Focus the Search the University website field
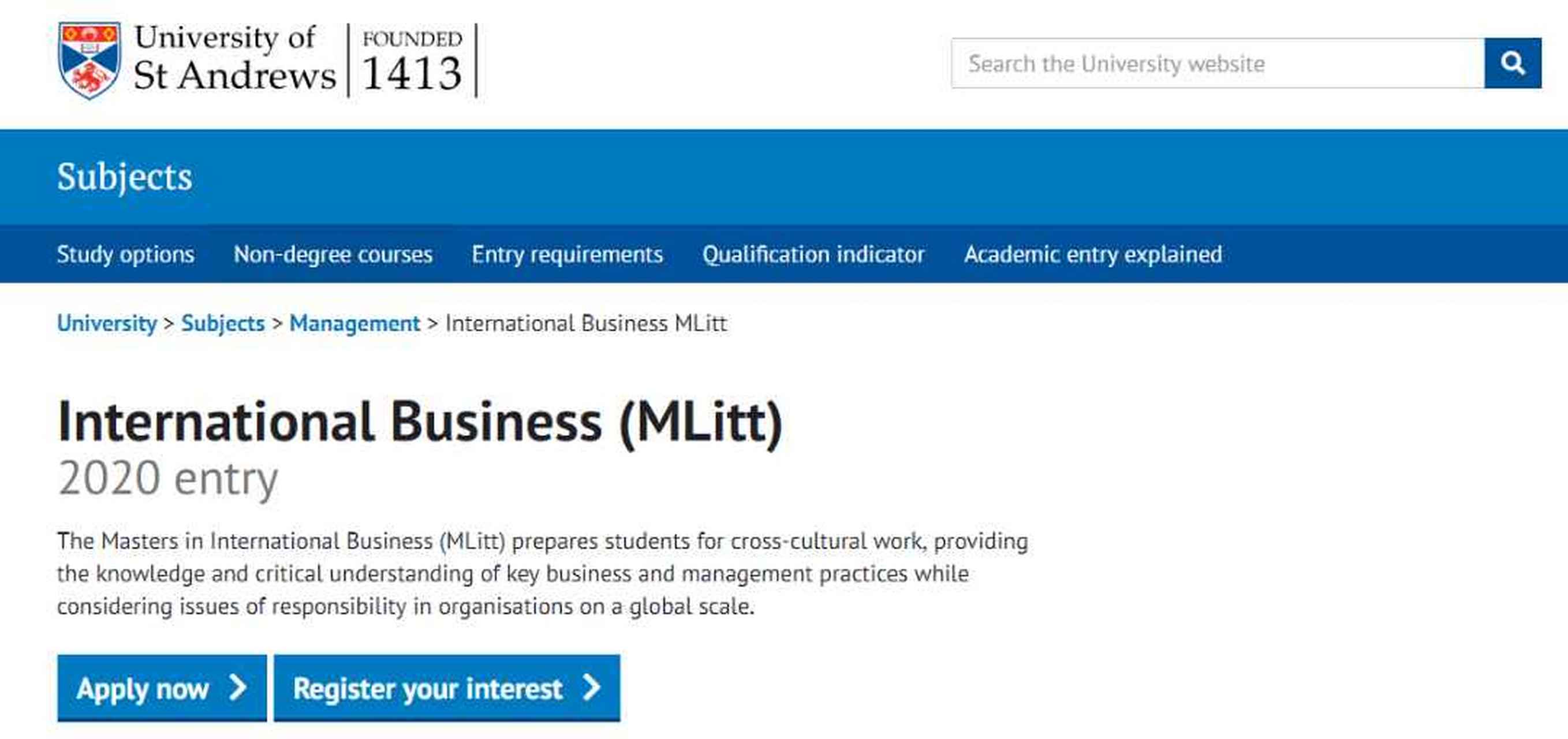1568x739 pixels. click(1218, 64)
